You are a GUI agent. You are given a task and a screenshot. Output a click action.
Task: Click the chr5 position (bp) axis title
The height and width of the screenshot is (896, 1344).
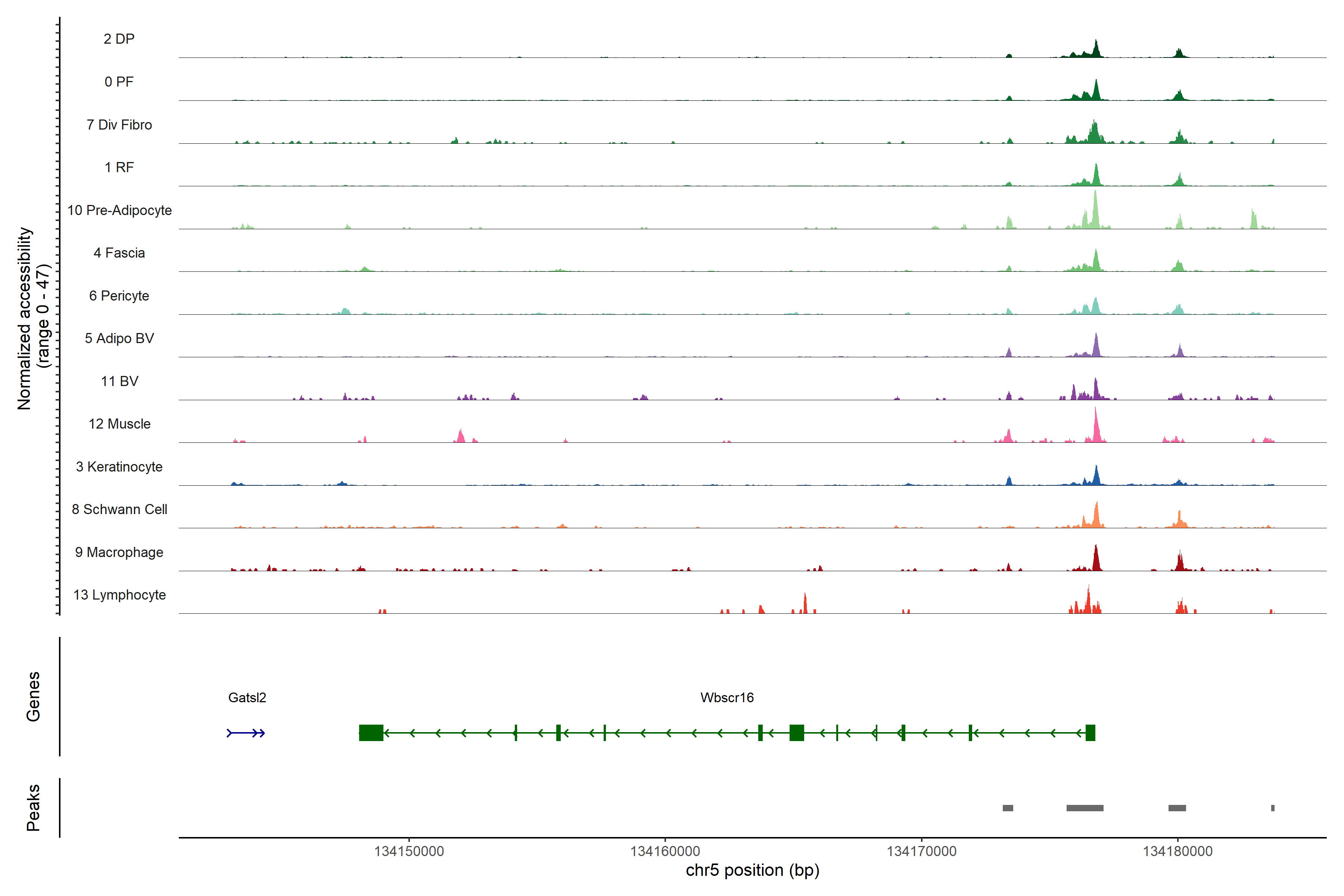(x=752, y=870)
